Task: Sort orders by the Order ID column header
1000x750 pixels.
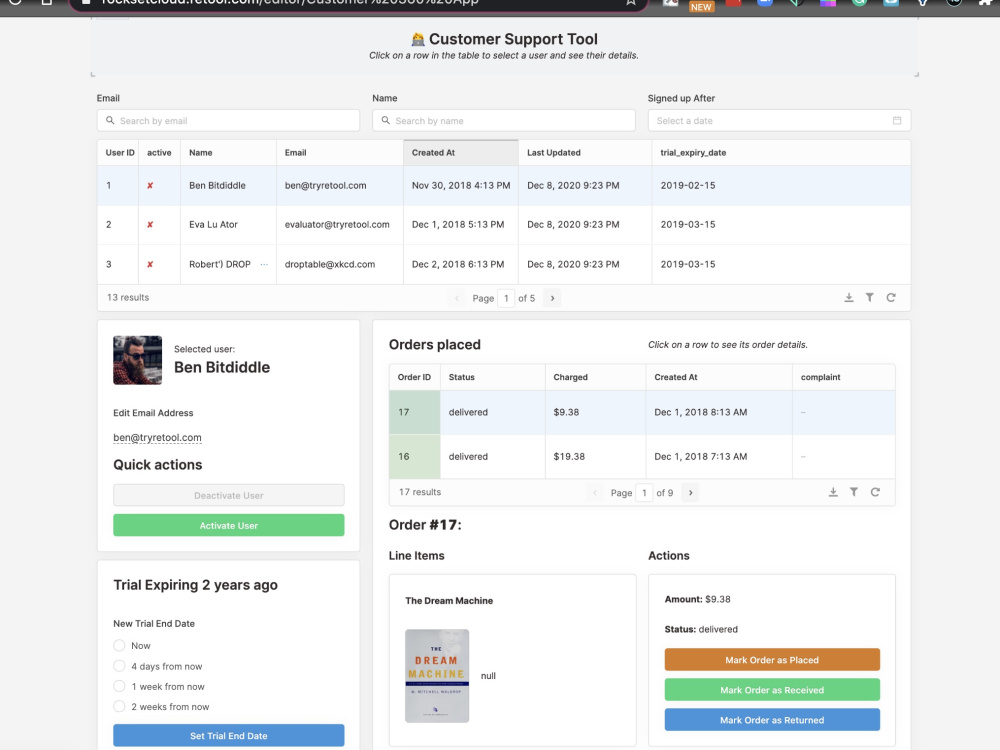Action: click(x=415, y=378)
